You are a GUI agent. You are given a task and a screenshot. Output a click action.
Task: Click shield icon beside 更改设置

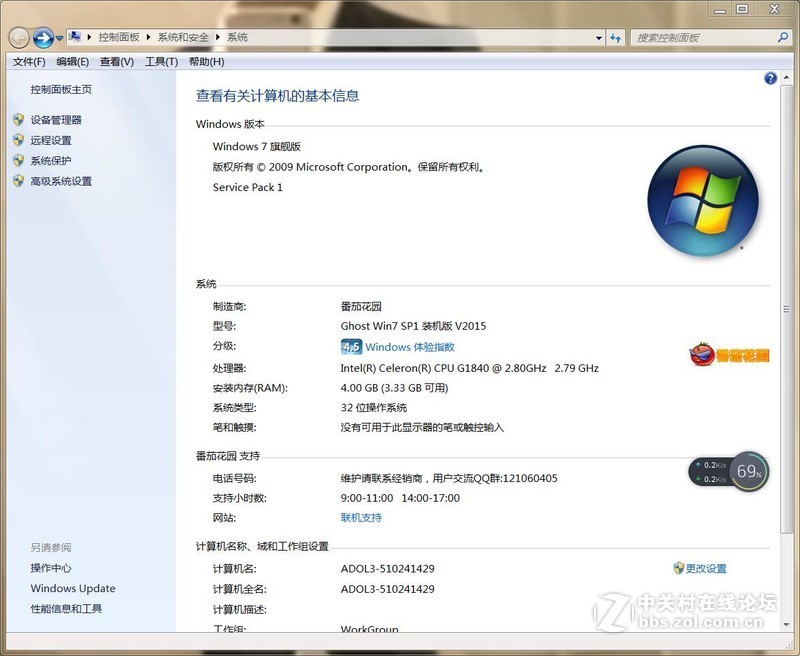click(679, 568)
